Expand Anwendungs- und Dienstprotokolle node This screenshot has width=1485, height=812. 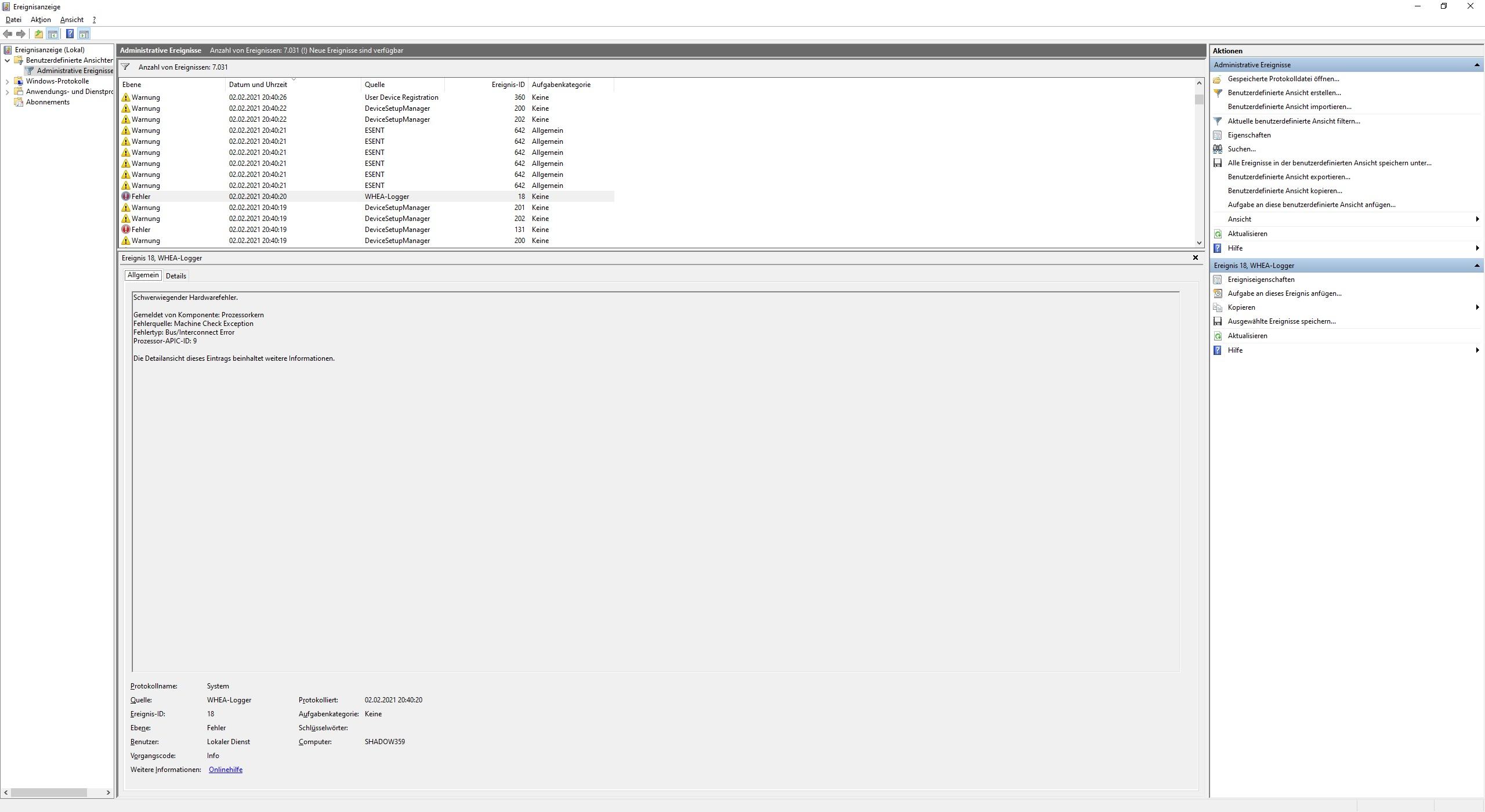(x=7, y=92)
